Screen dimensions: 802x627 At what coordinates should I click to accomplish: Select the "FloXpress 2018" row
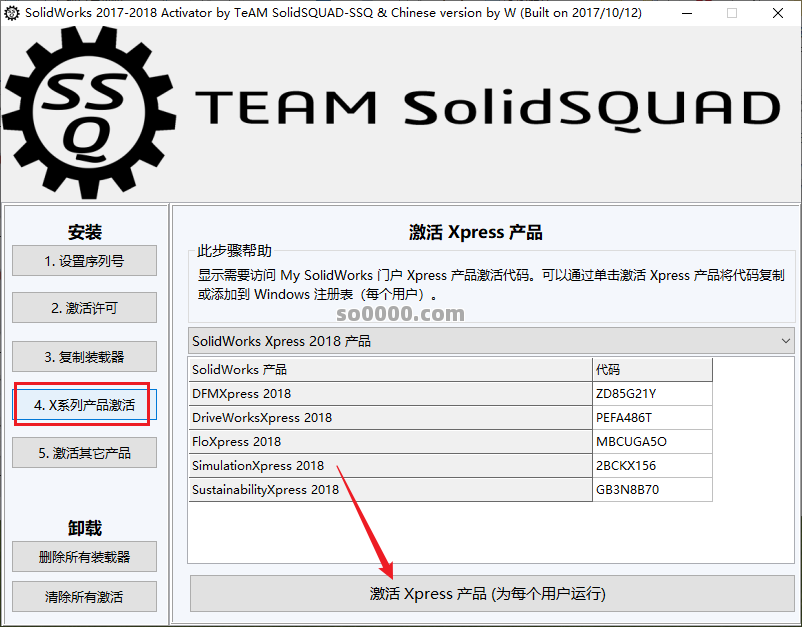point(450,441)
